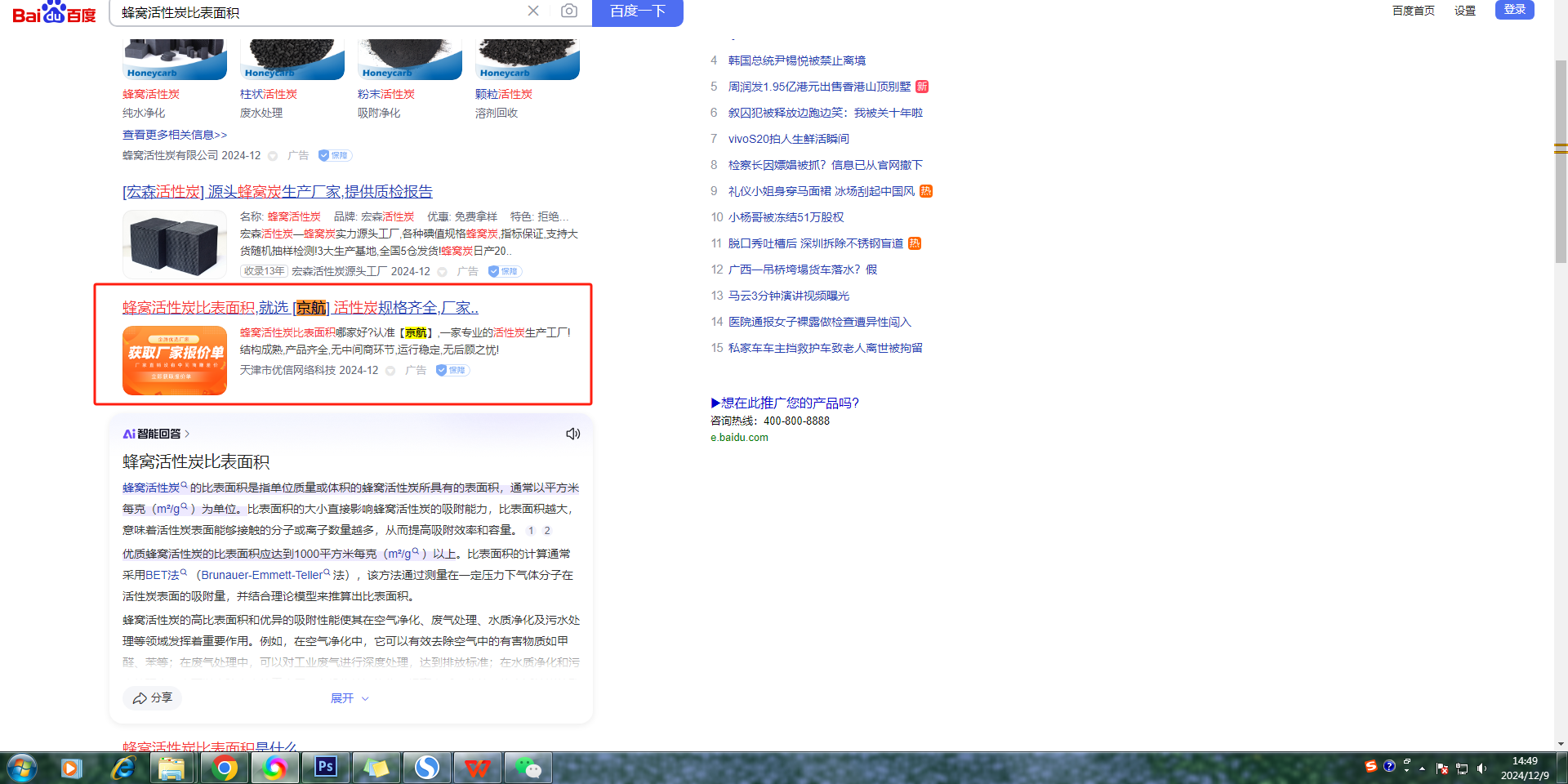Open hot search 私家车车主挡救护车致老人离世被拘留

coord(826,348)
